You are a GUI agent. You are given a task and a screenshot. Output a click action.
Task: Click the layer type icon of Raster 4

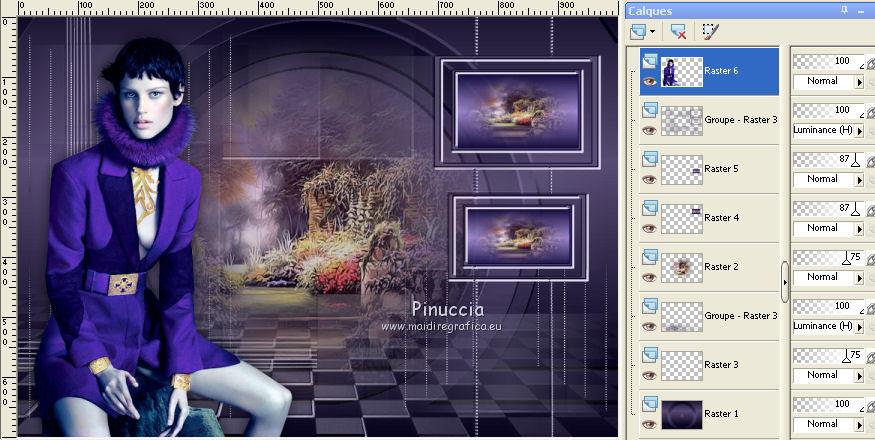[650, 208]
